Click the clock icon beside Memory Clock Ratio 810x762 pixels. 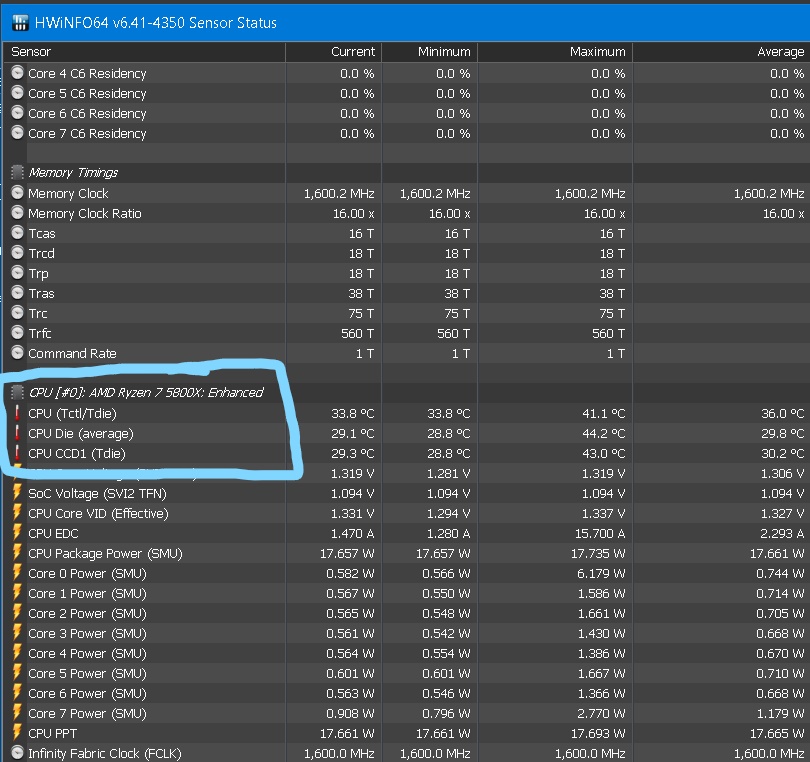18,213
